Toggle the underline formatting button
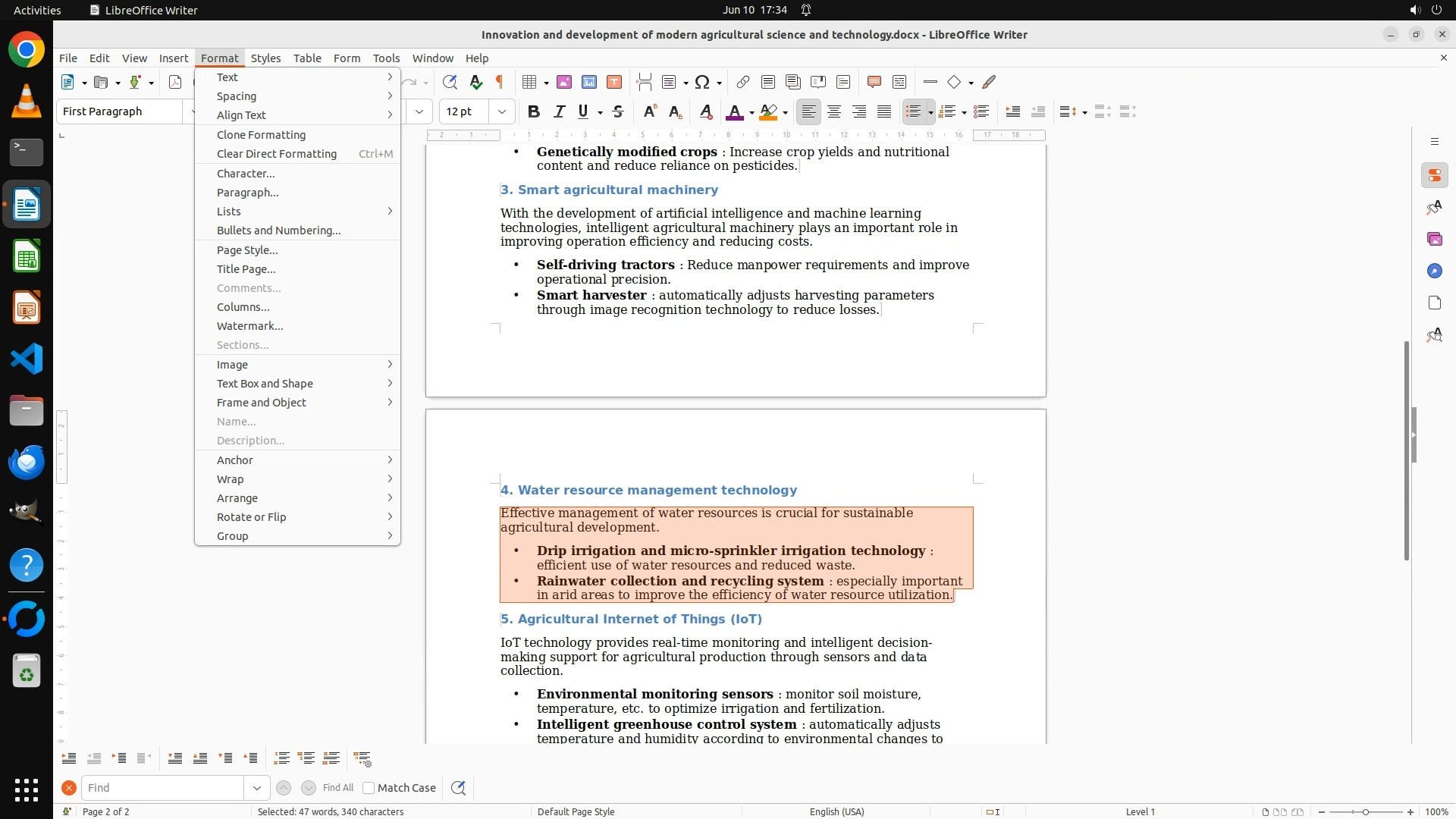The image size is (1456, 819). 583,111
